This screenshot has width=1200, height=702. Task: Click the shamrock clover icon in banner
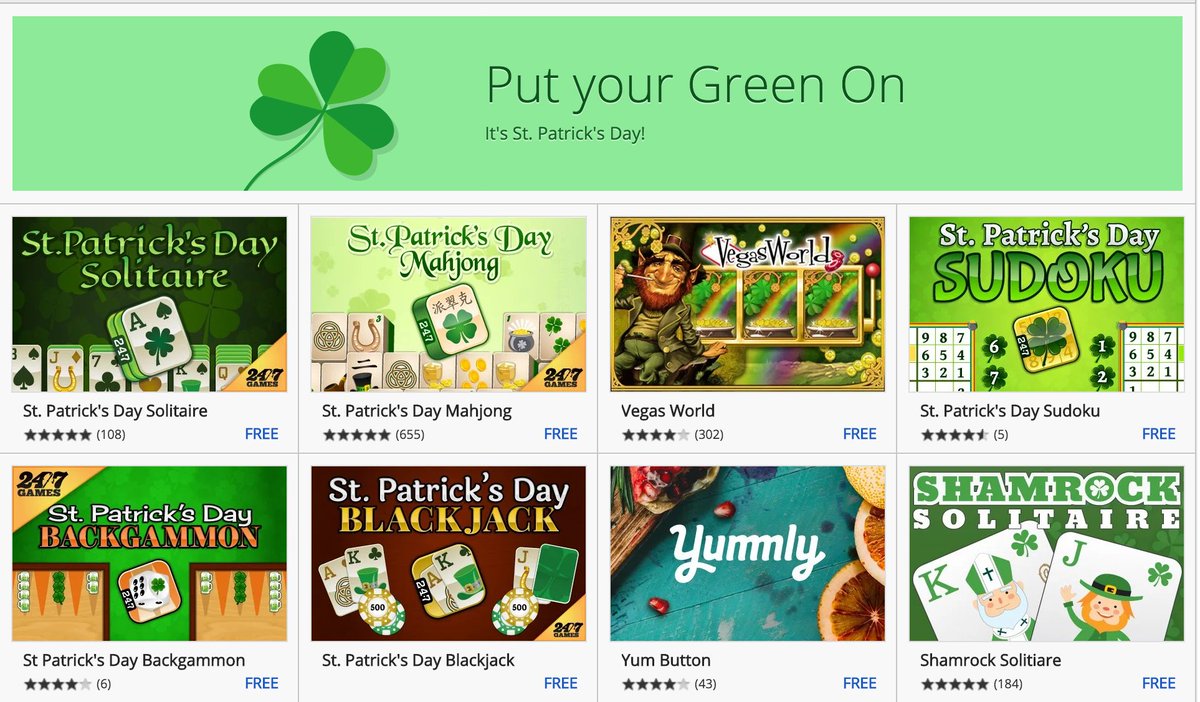pyautogui.click(x=320, y=107)
